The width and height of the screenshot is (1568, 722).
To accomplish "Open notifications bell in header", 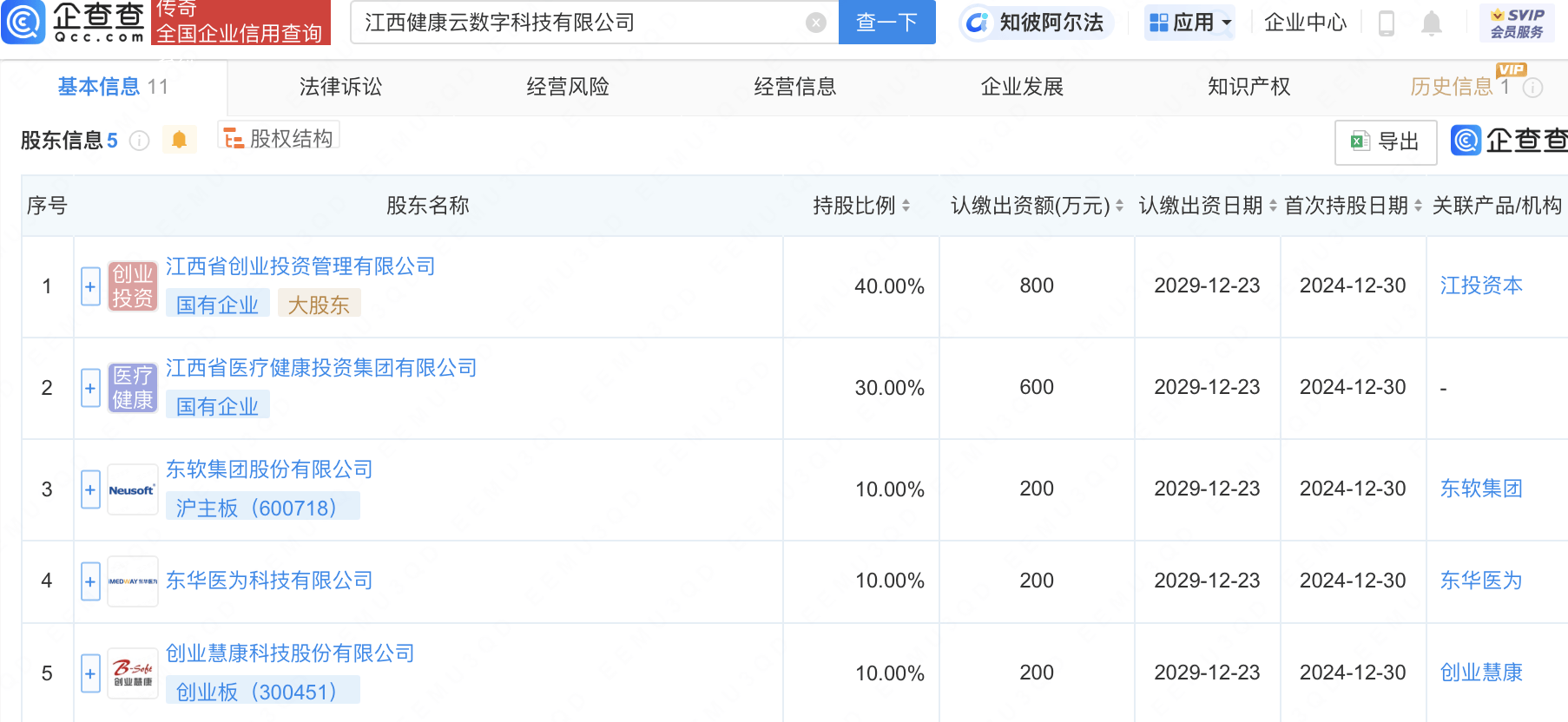I will coord(1431,23).
